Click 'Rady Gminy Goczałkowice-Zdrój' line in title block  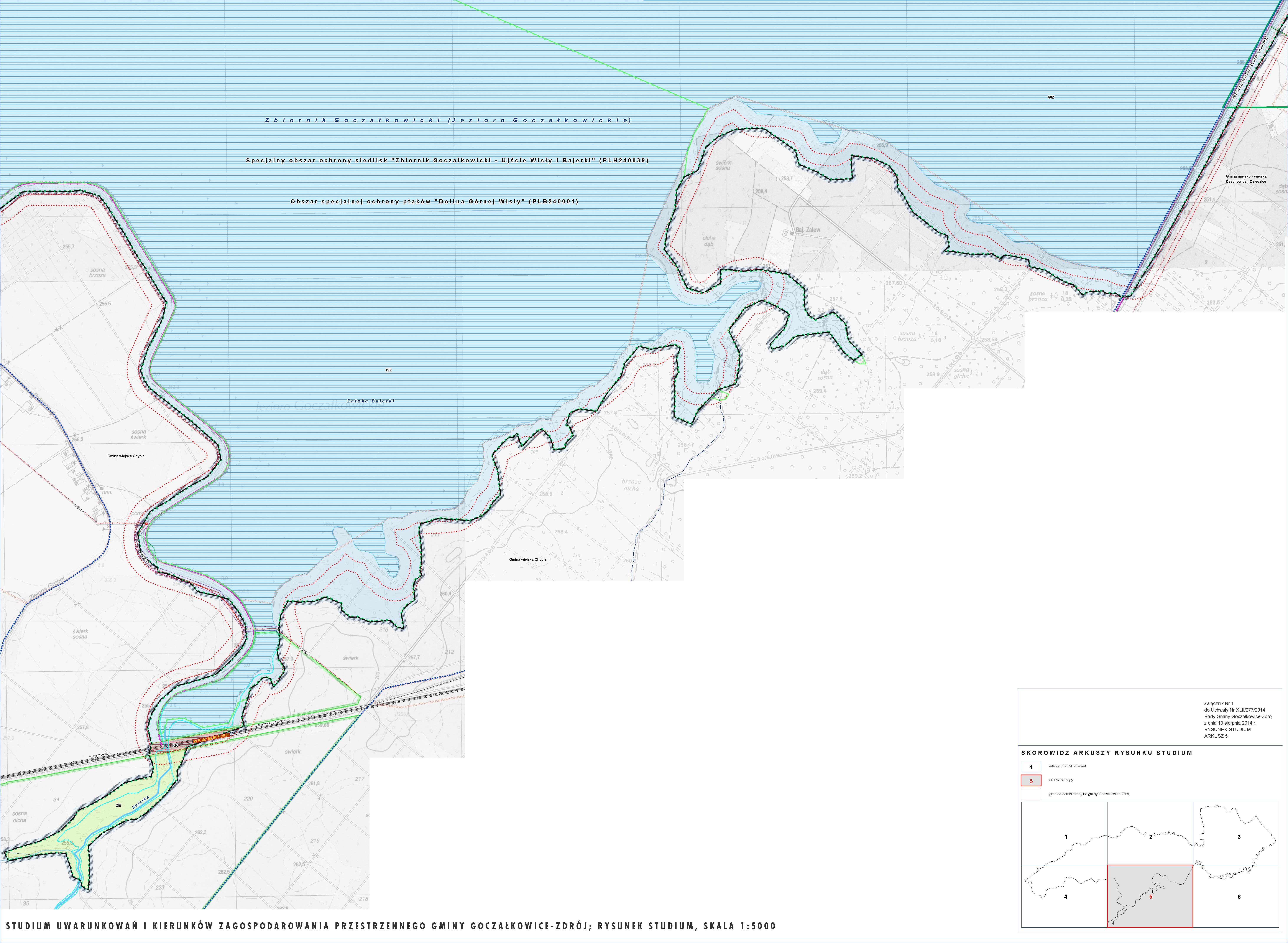pyautogui.click(x=1238, y=716)
